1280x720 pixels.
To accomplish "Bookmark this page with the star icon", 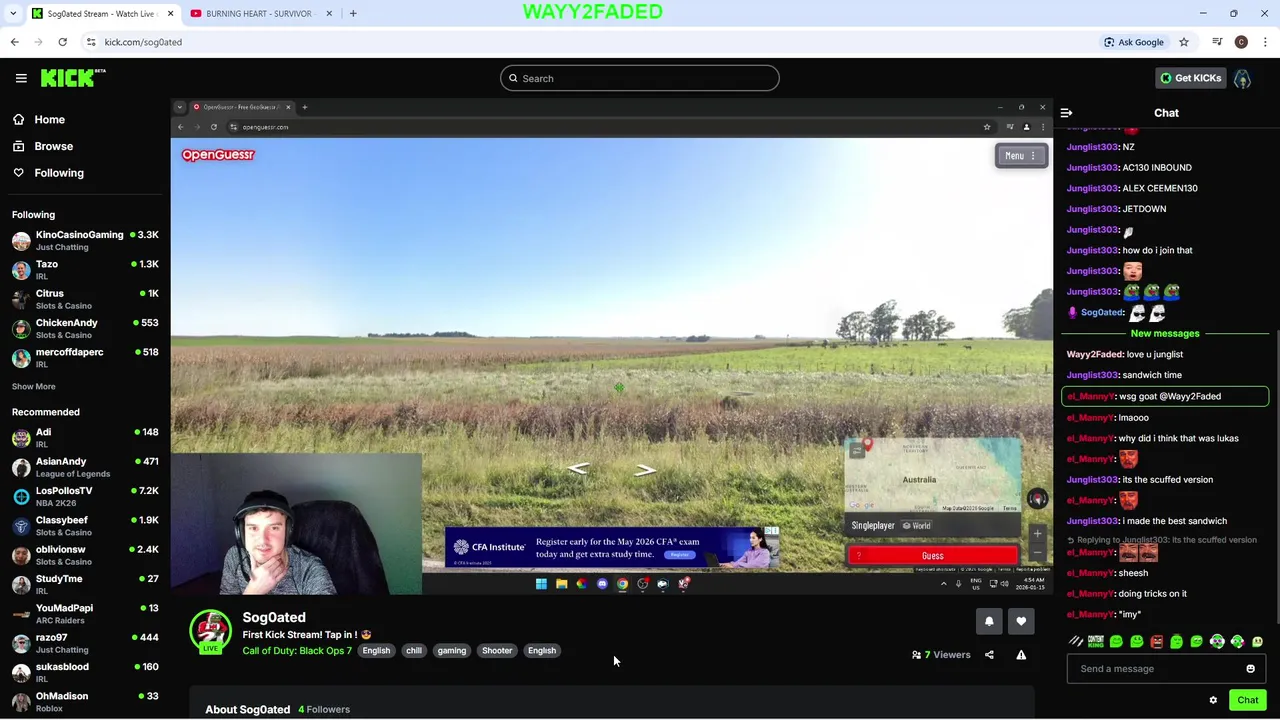I will 1183,42.
